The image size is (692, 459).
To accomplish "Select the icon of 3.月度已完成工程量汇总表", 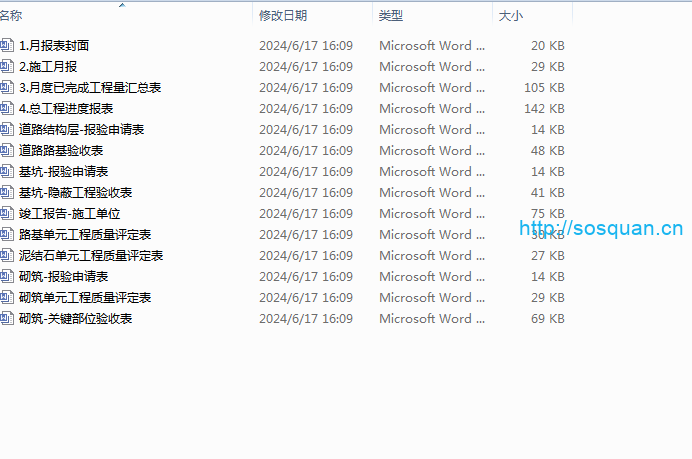I will click(x=8, y=87).
